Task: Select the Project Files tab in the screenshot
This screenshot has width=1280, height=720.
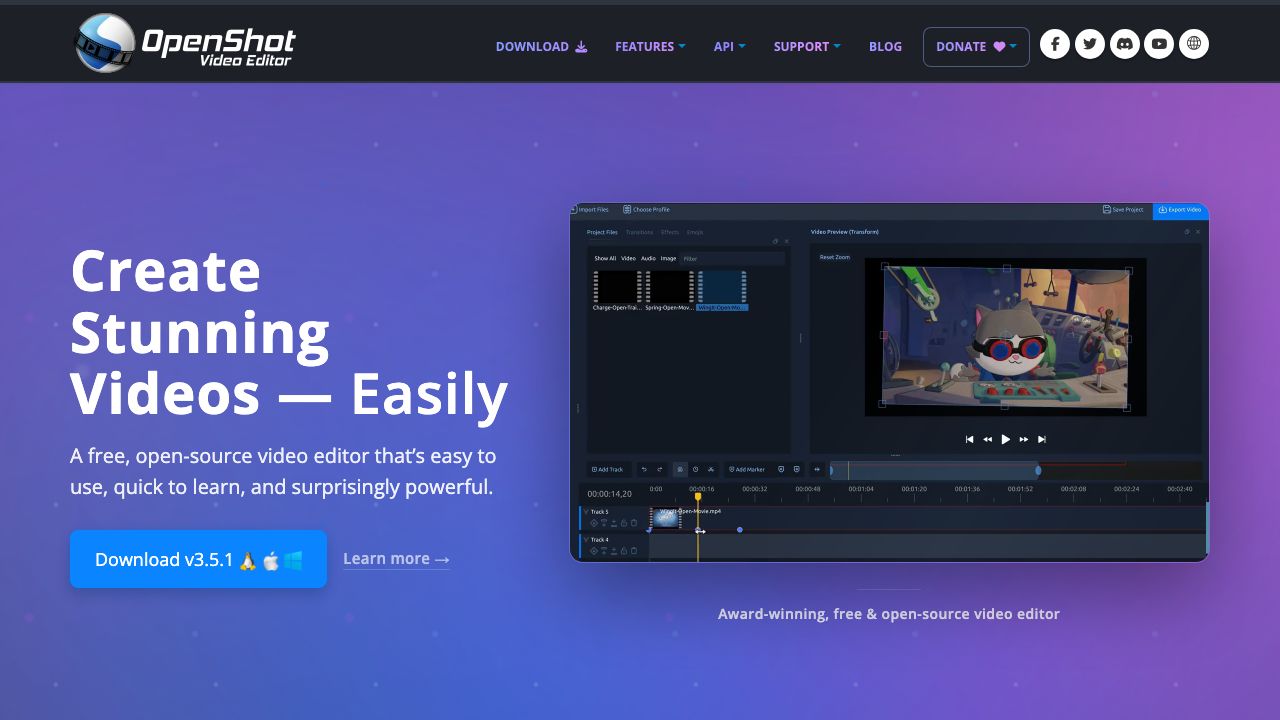Action: 602,232
